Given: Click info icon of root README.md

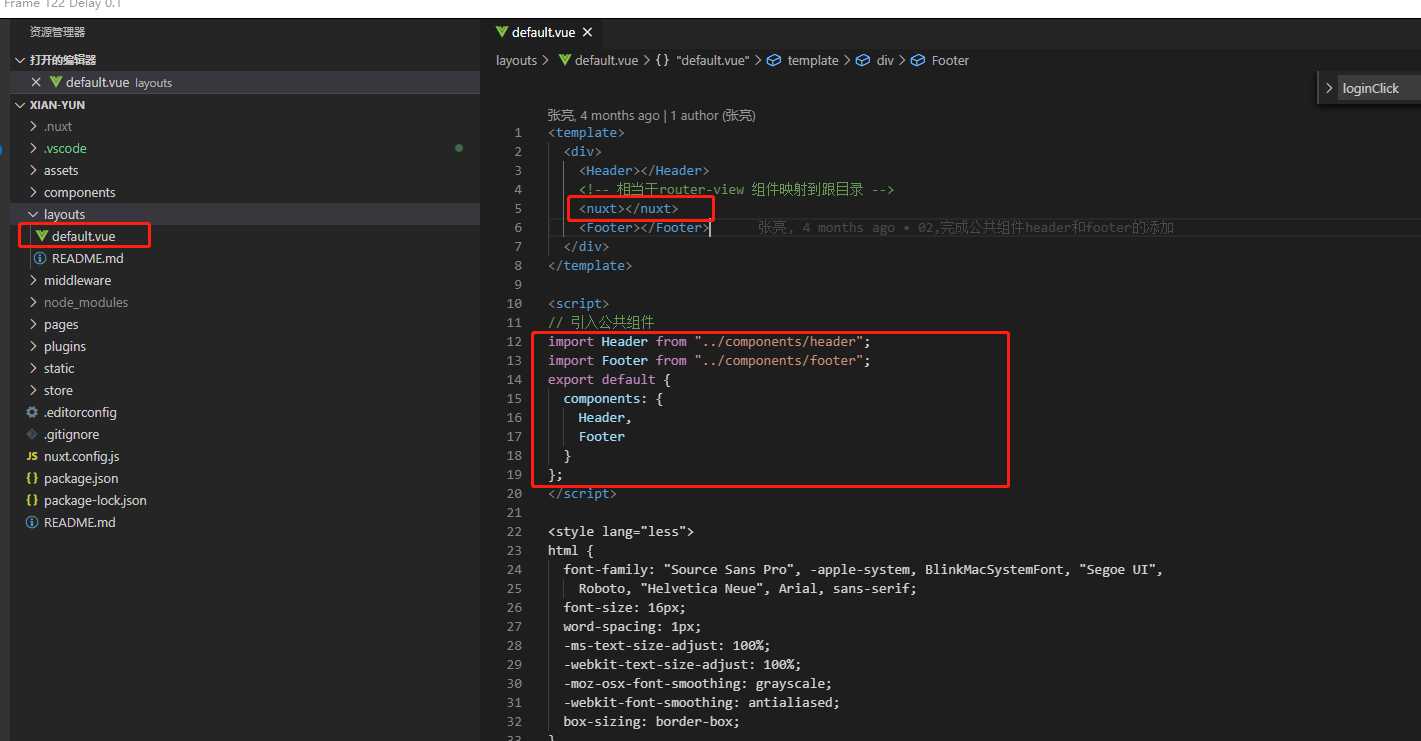Looking at the screenshot, I should pos(32,522).
